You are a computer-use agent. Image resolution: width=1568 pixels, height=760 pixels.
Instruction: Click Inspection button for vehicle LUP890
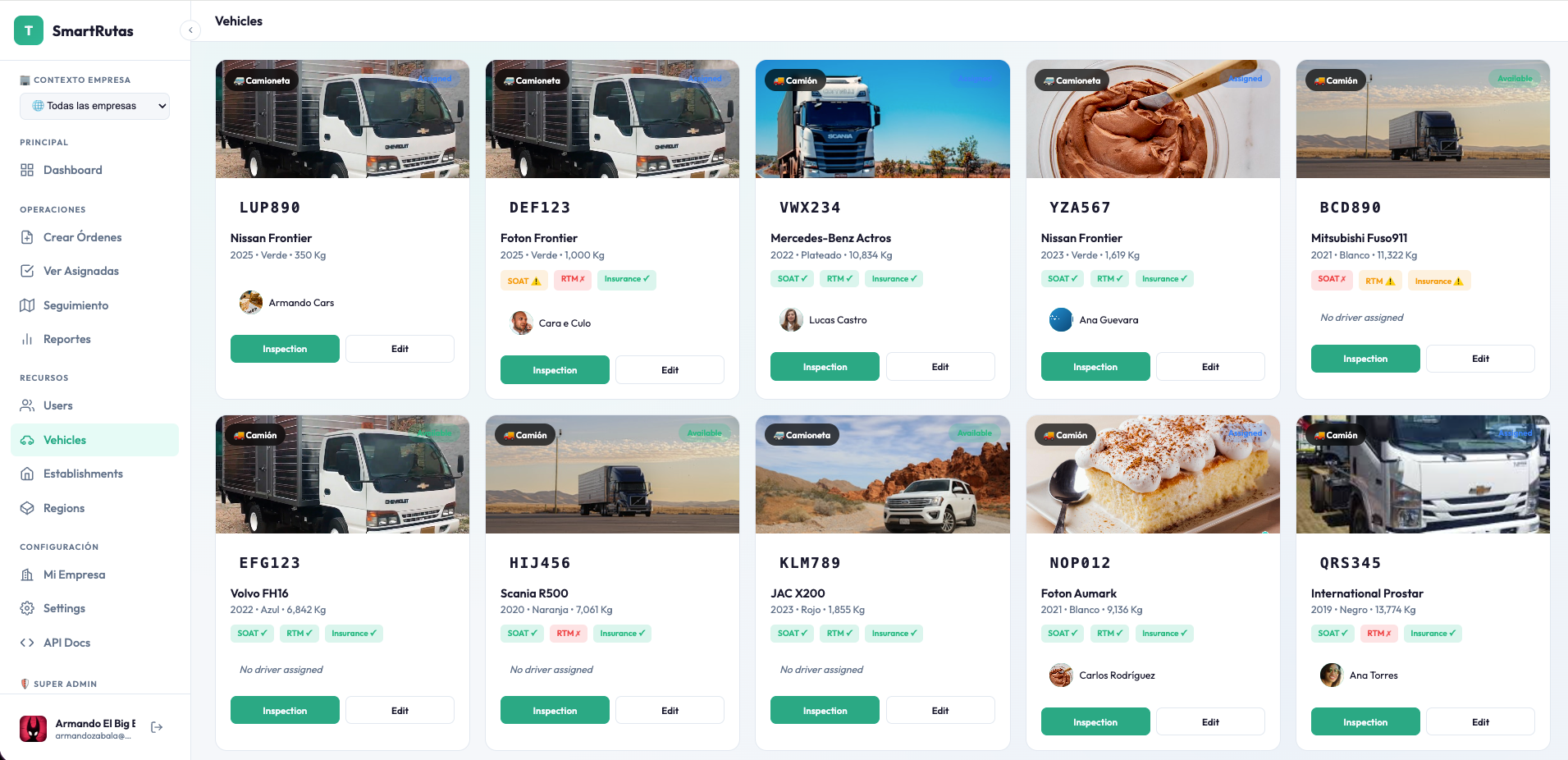[285, 349]
